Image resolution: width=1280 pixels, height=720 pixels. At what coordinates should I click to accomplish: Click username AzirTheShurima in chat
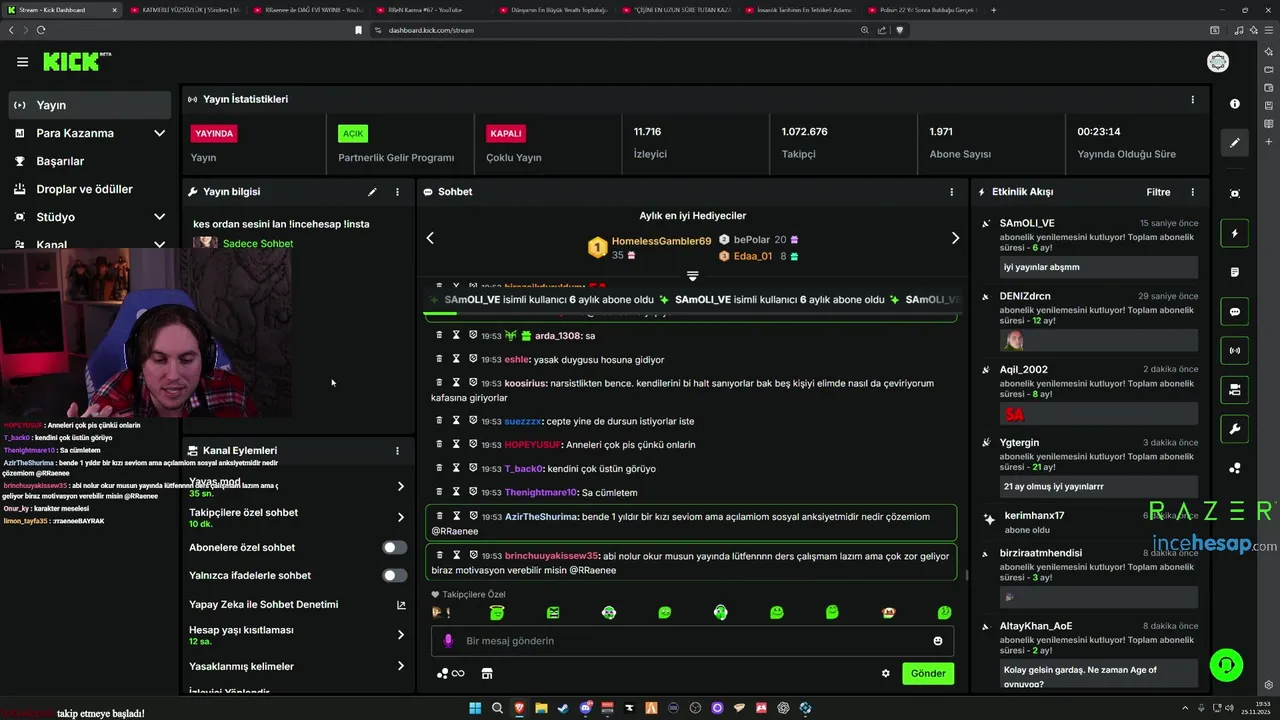point(540,517)
